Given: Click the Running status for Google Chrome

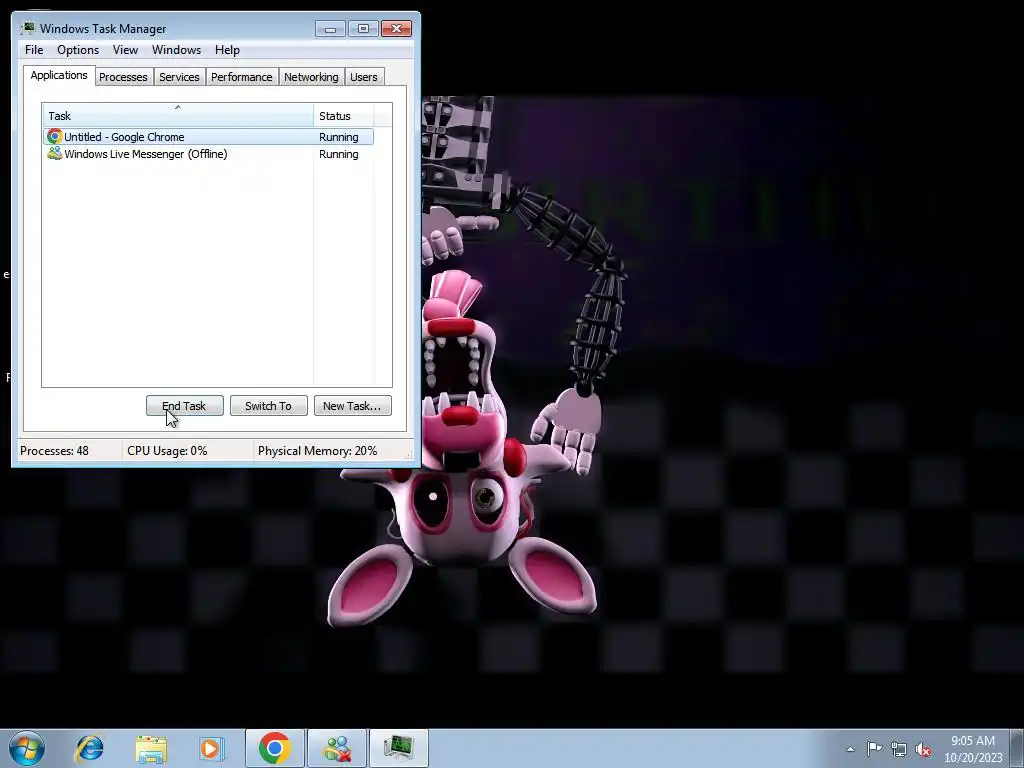Looking at the screenshot, I should [338, 137].
